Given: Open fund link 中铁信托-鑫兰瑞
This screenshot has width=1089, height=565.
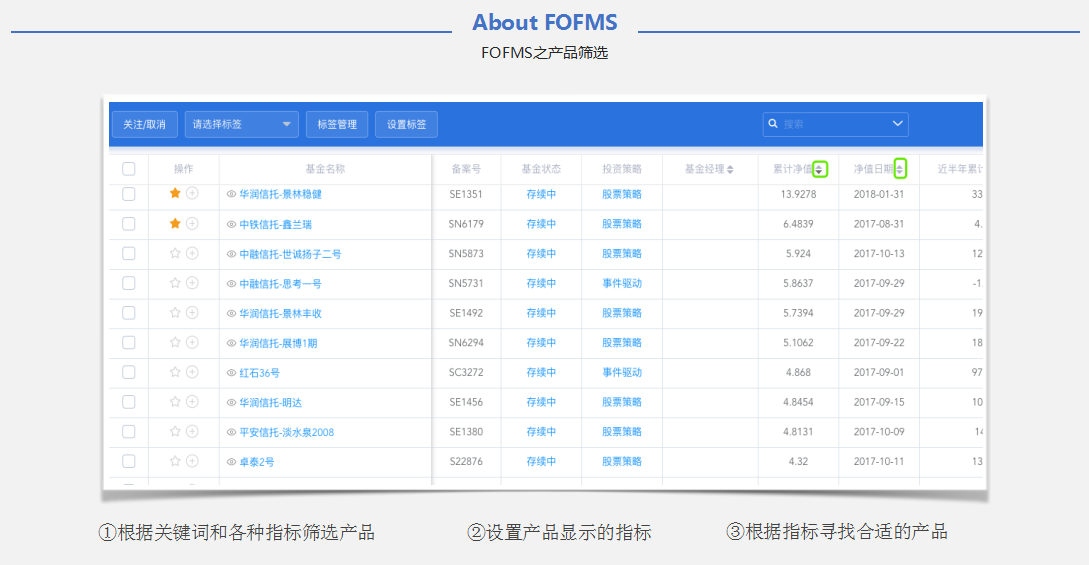Looking at the screenshot, I should click(276, 224).
